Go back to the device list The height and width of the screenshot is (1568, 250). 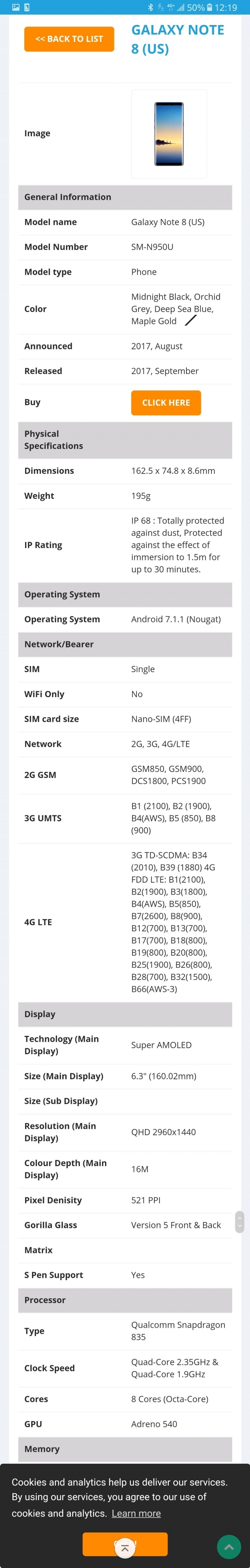(x=69, y=39)
